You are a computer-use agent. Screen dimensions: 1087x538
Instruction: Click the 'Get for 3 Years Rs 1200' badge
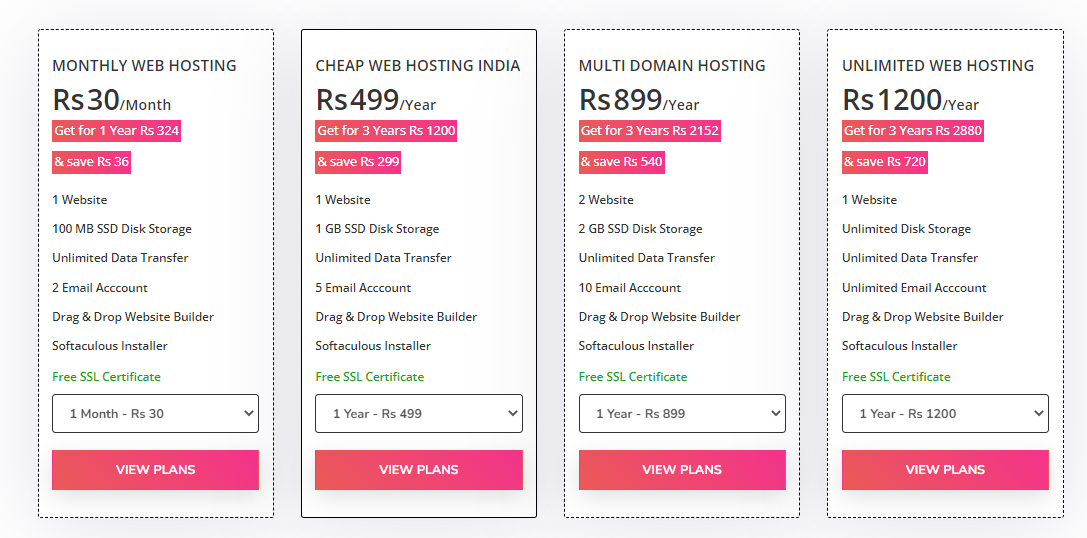386,131
